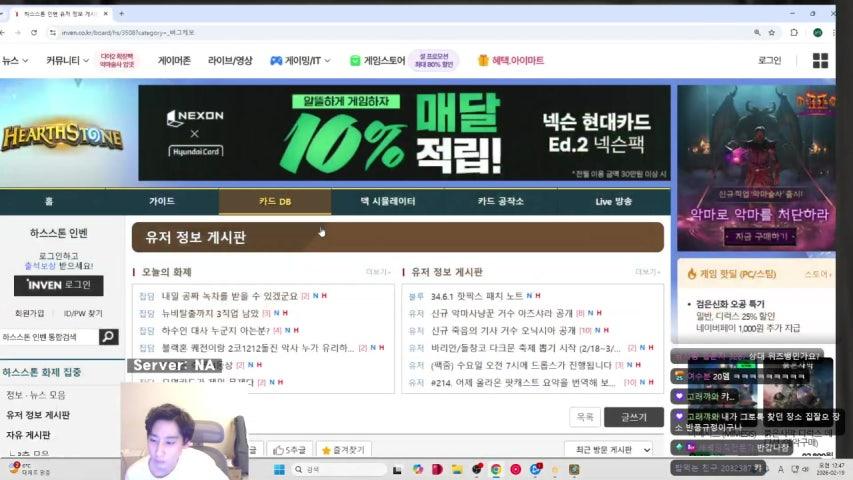The image size is (853, 480).
Task: Click the 지금 구매하기 ad button
Action: click(761, 236)
